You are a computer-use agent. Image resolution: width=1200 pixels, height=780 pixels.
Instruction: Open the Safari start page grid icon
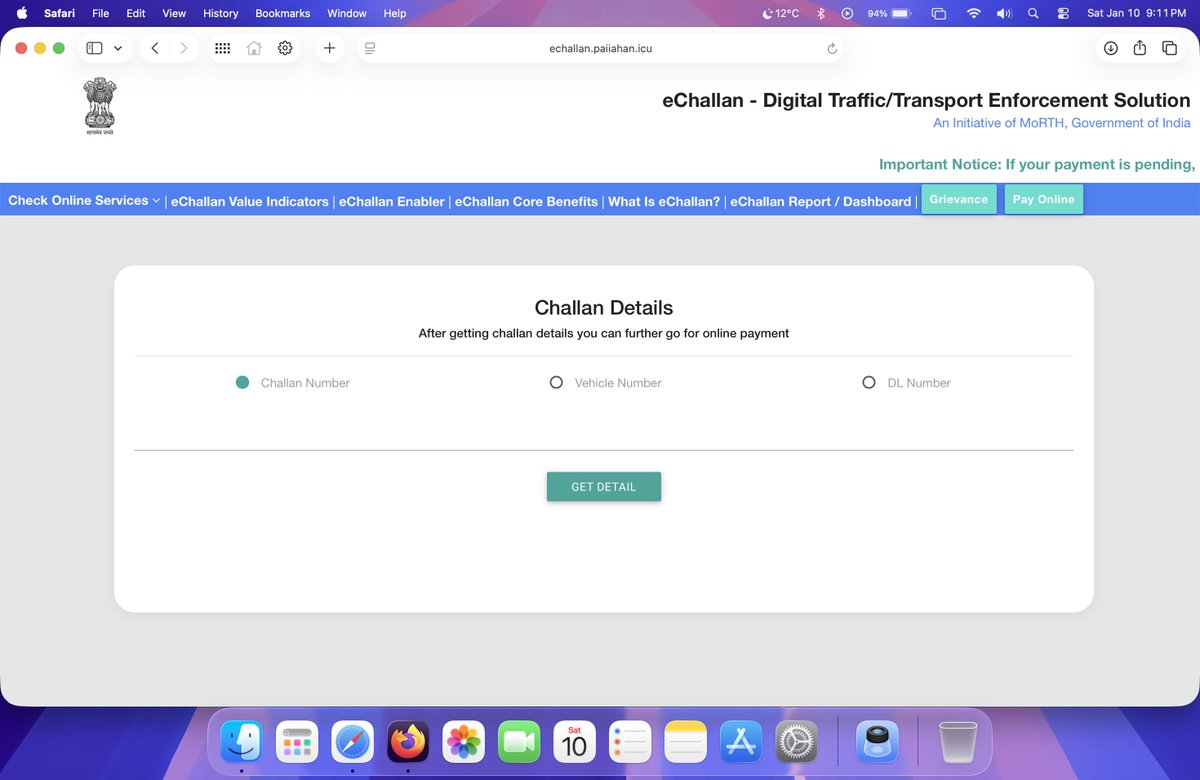223,48
